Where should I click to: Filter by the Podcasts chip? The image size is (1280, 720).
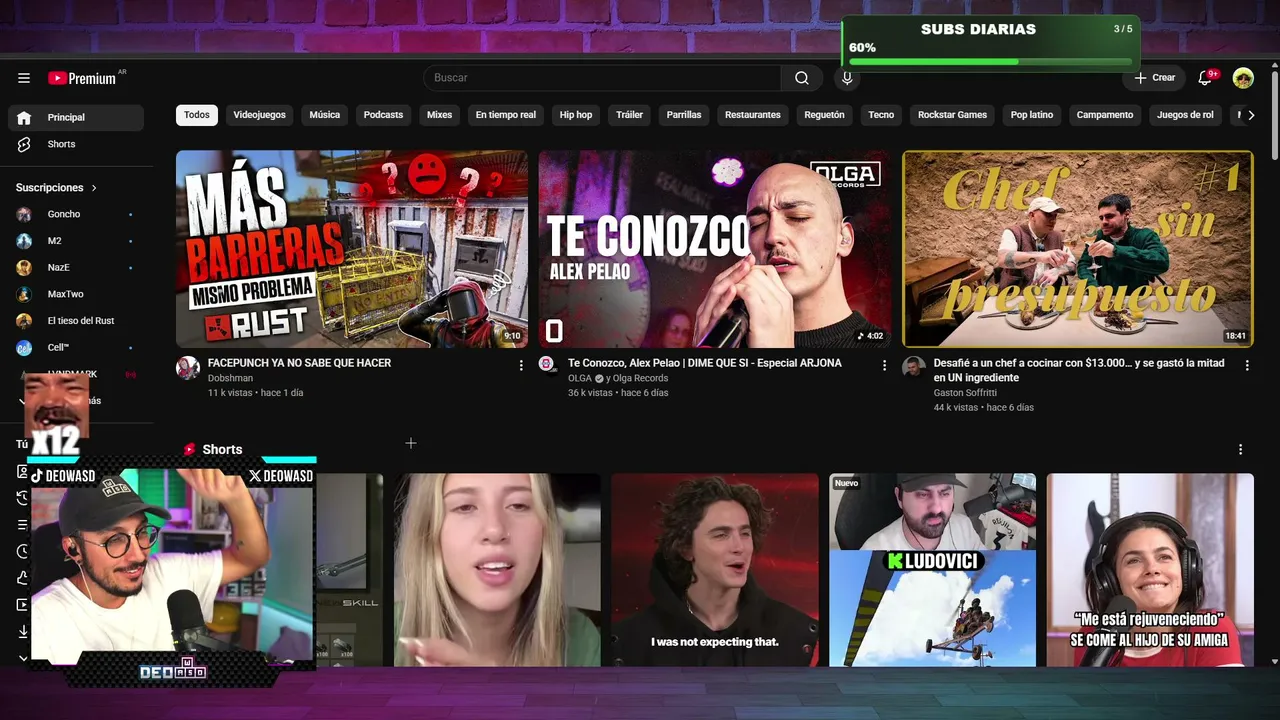click(x=383, y=115)
